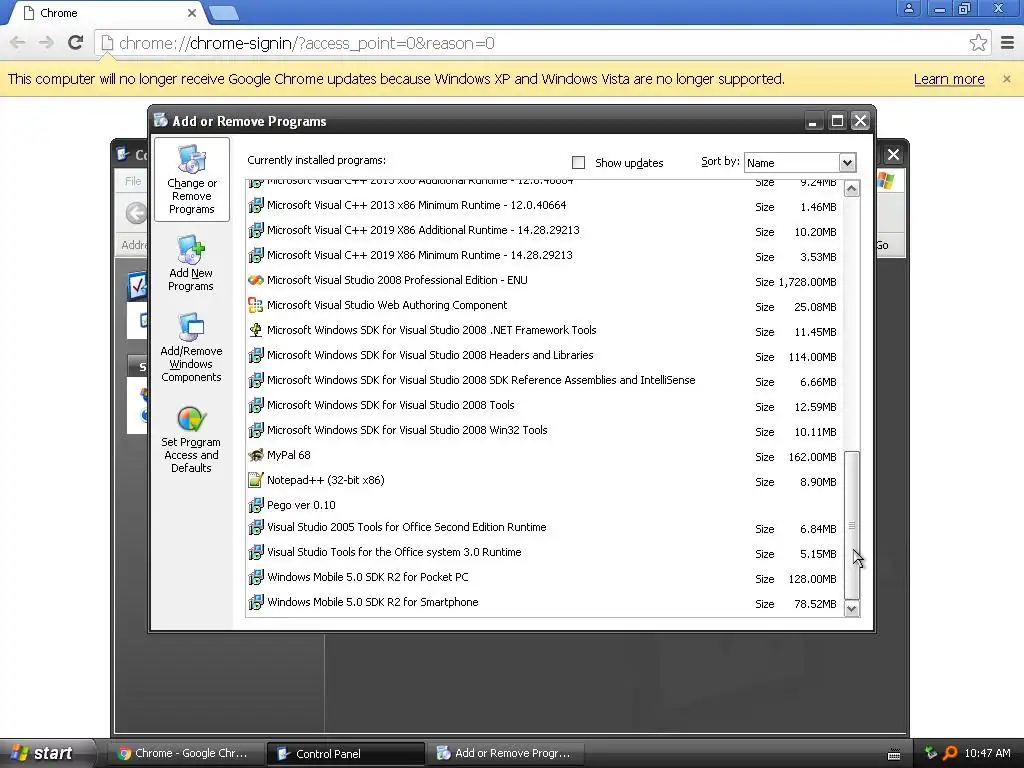
Task: Click the Go button in Control Panel window
Action: tap(882, 246)
